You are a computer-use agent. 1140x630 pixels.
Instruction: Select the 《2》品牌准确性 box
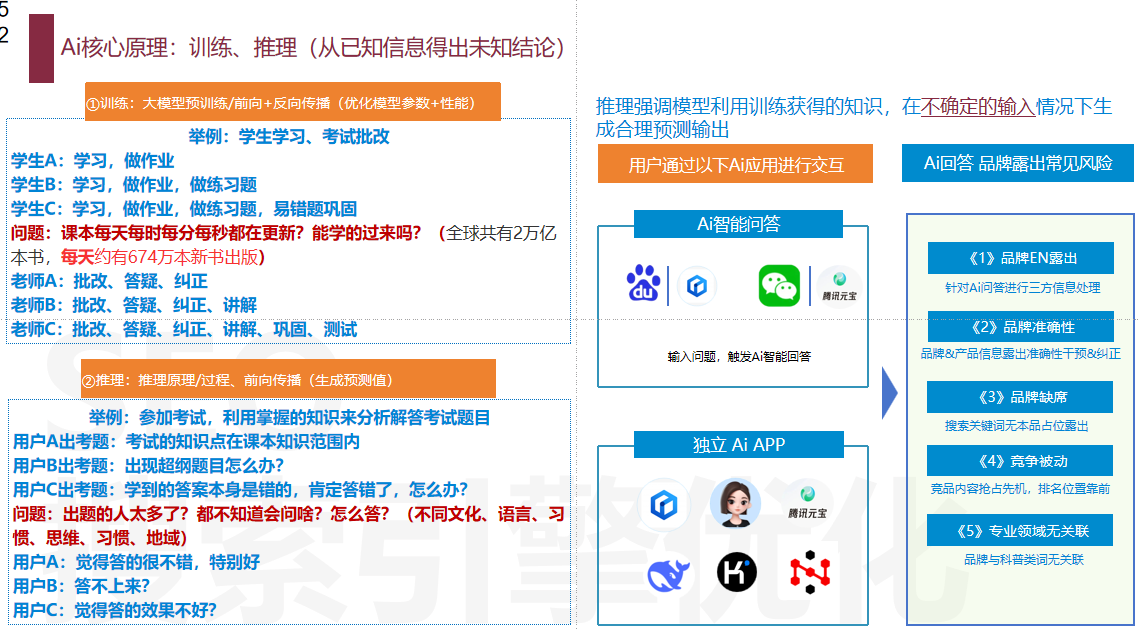[x=1021, y=327]
